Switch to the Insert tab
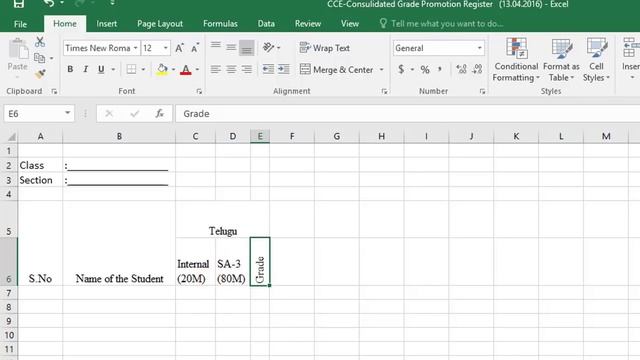This screenshot has height=360, width=640. [x=107, y=24]
